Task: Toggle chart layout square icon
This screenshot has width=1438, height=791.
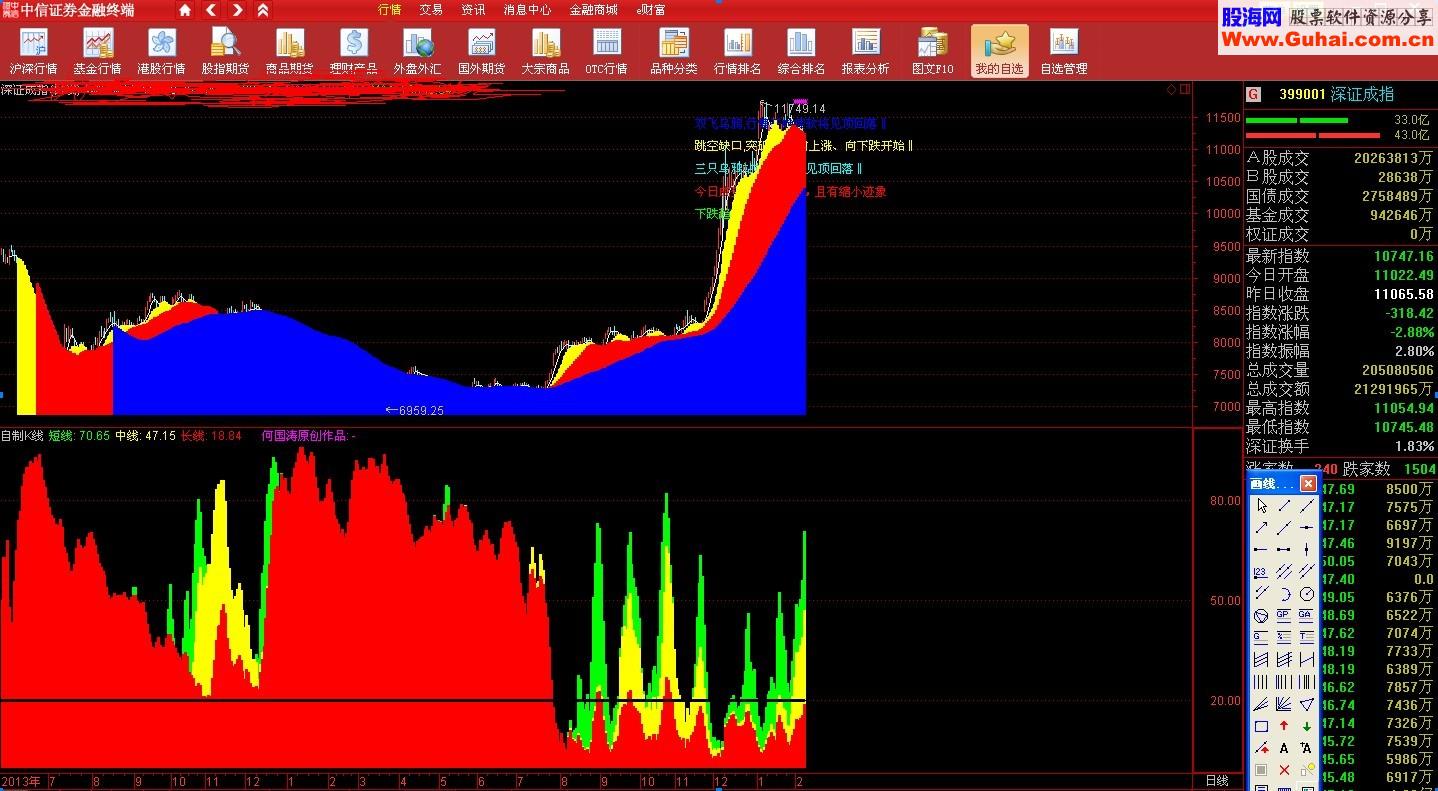Action: [1185, 89]
